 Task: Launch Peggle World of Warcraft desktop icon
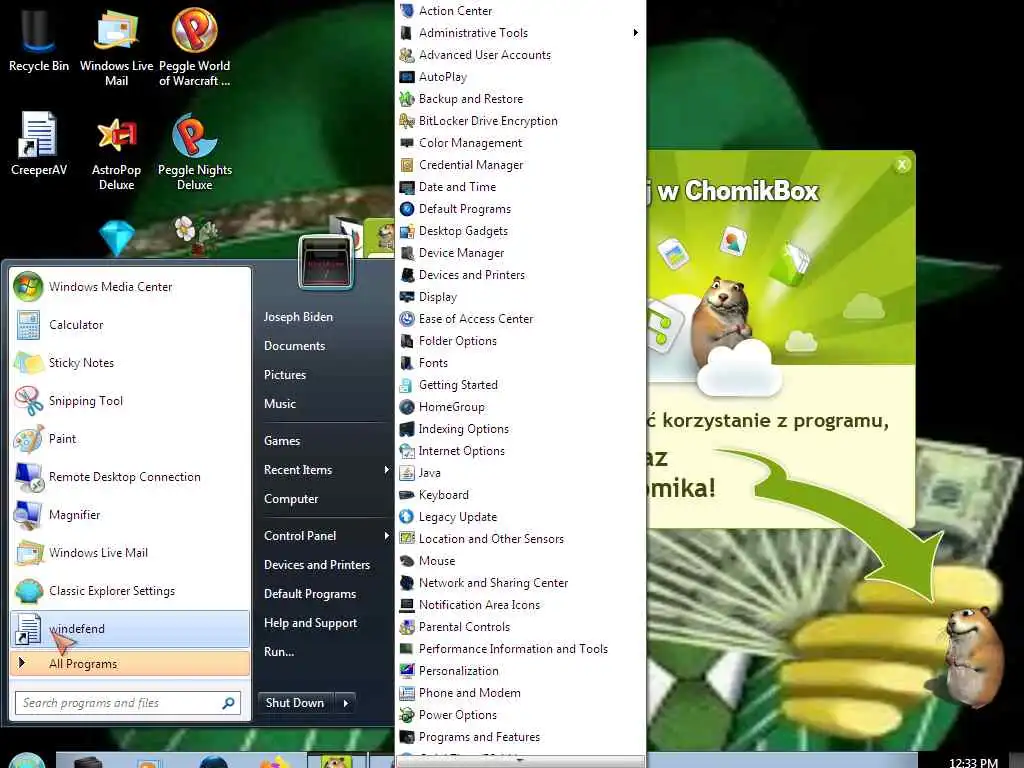pyautogui.click(x=195, y=47)
